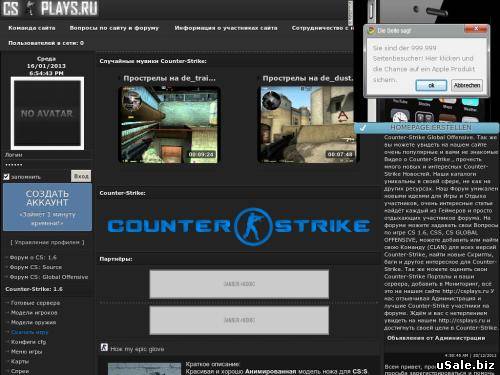Click the blue Counter-Strike logo banner
The image size is (500, 375).
[x=238, y=226]
